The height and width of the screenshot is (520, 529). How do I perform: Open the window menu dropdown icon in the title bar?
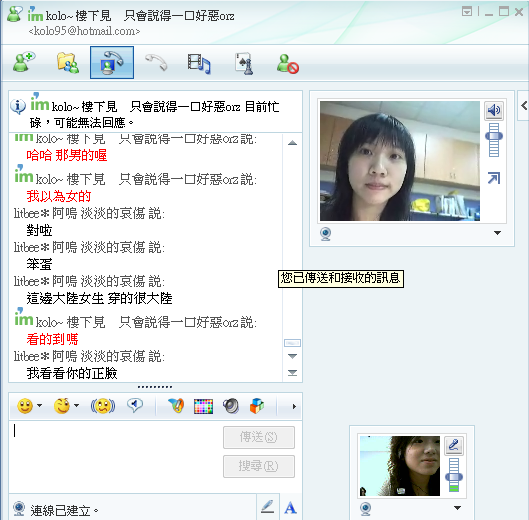coord(467,11)
